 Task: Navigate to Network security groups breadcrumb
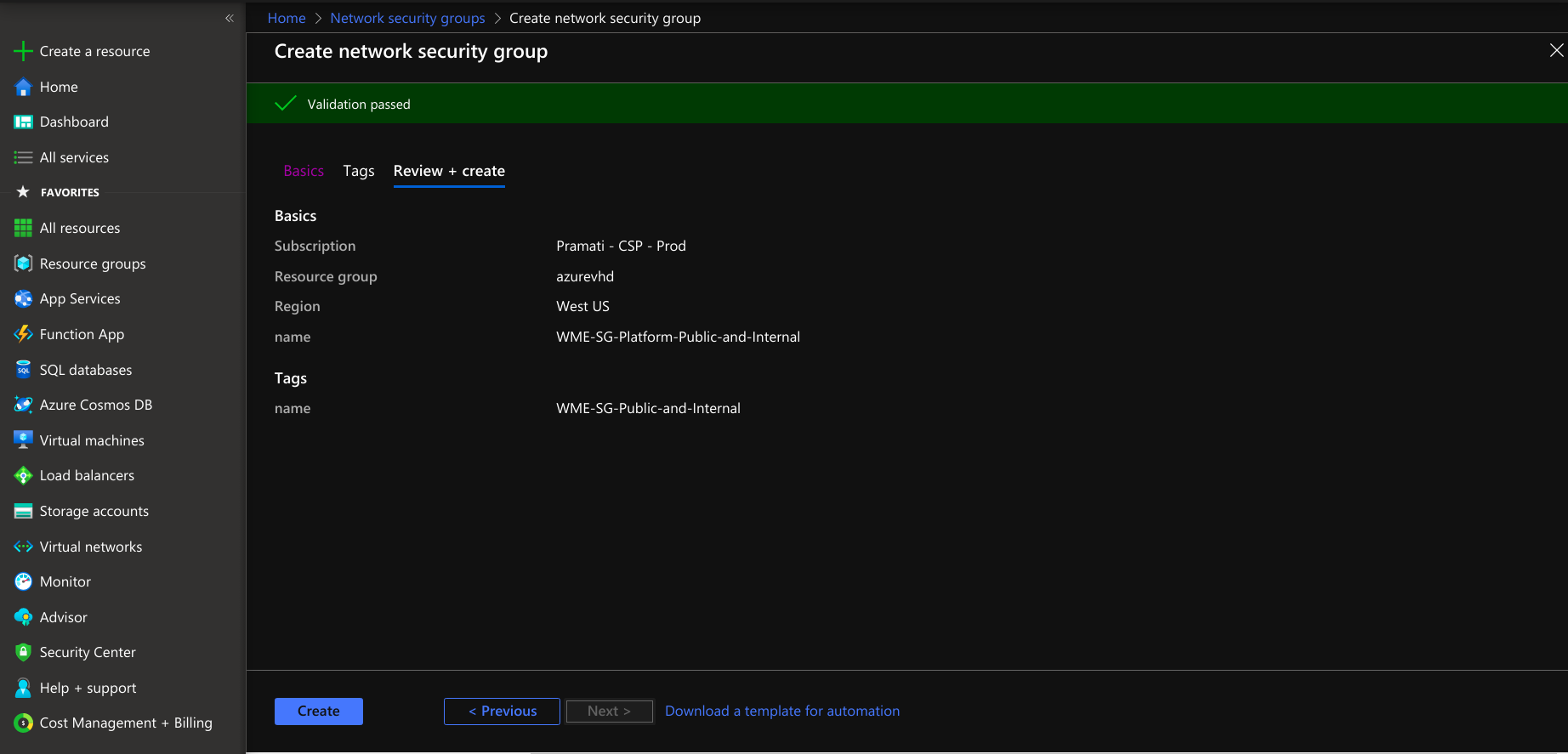coord(407,18)
